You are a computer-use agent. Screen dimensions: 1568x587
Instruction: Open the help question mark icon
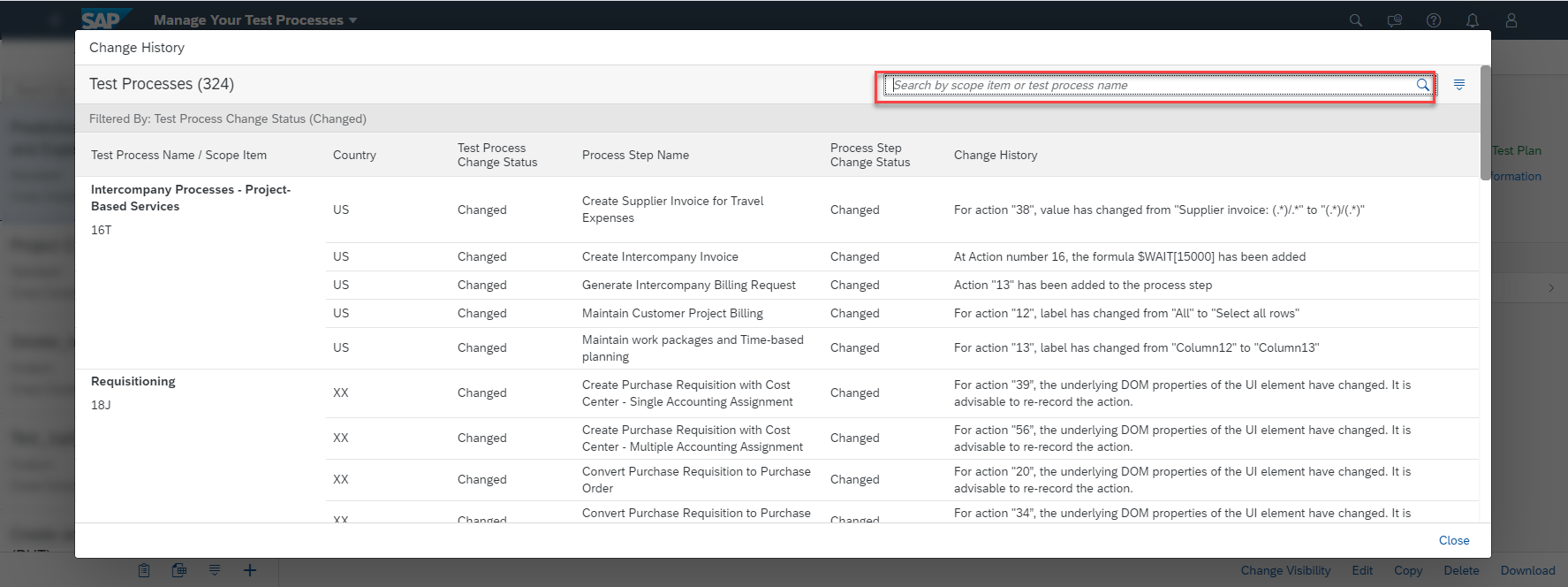pos(1434,20)
